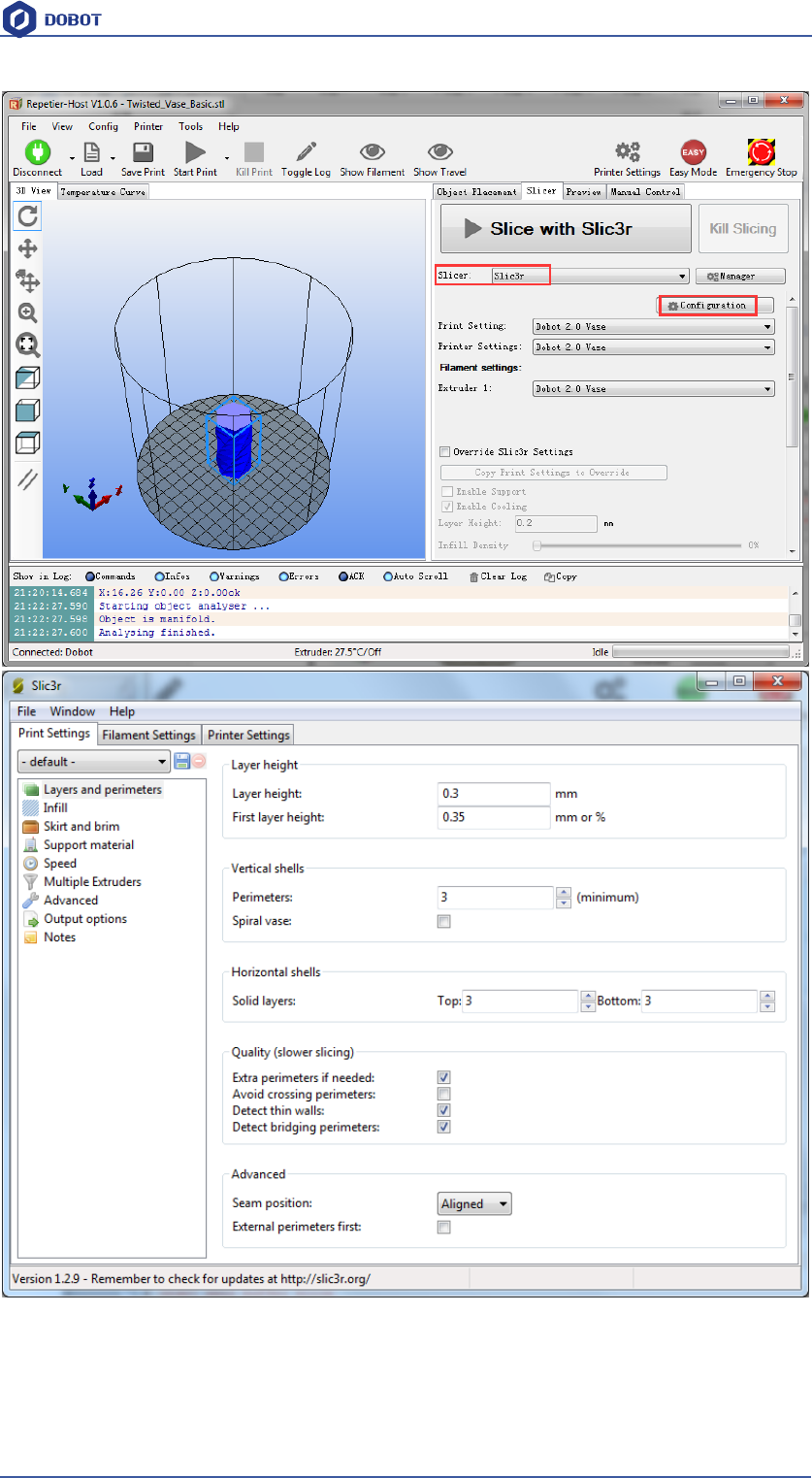The width and height of the screenshot is (812, 1478).
Task: Expand the Disconnect dropdown arrow
Action: coord(72,157)
